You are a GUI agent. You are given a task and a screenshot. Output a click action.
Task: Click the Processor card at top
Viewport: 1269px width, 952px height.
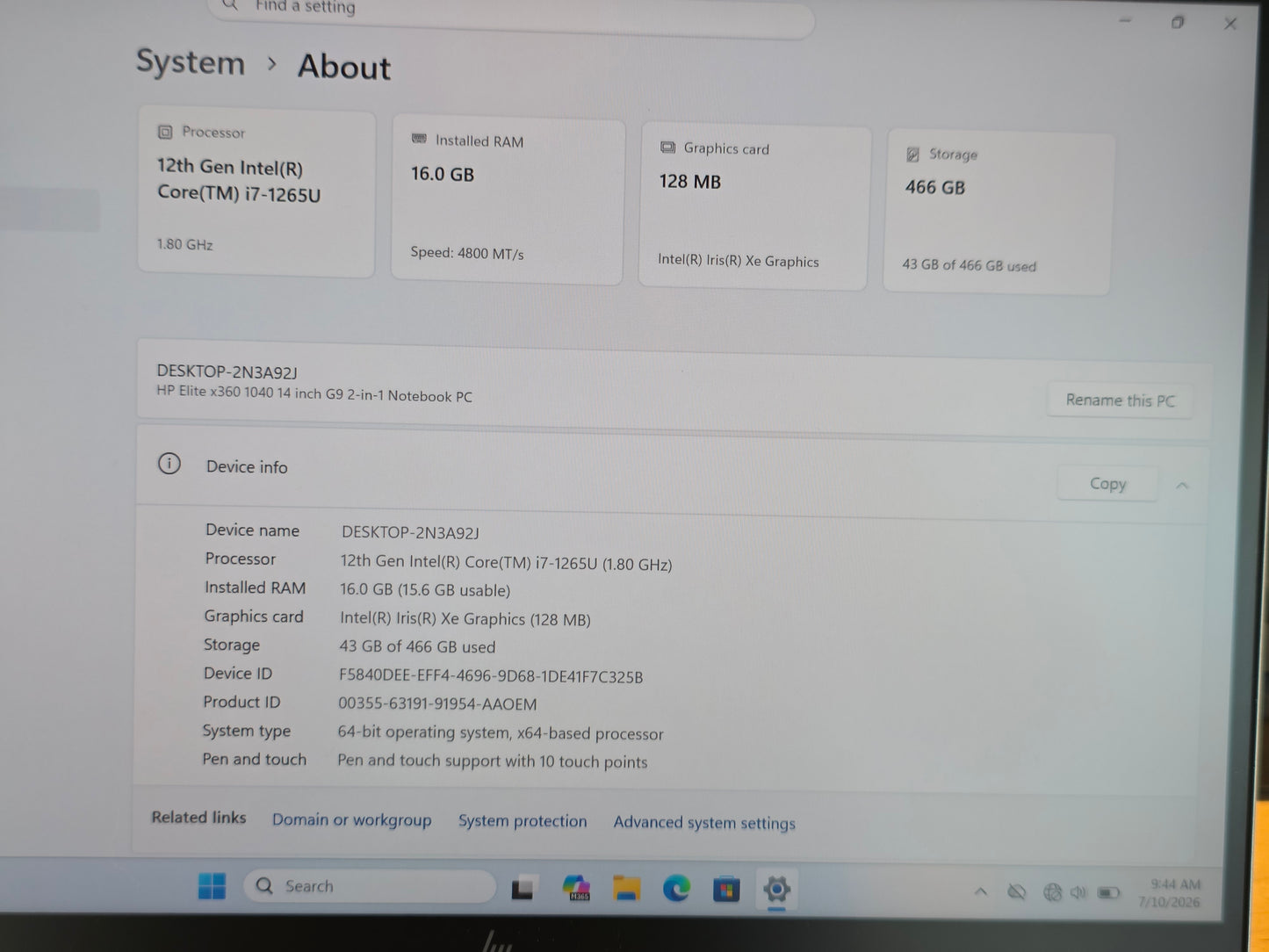point(256,192)
